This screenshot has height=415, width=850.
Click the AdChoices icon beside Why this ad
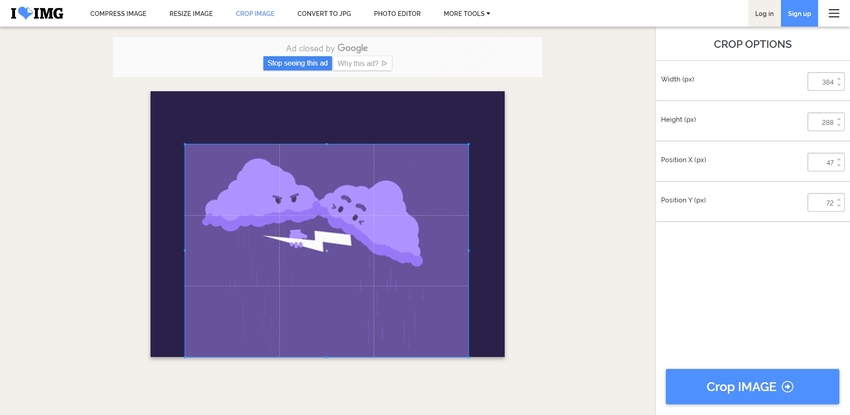pos(384,63)
